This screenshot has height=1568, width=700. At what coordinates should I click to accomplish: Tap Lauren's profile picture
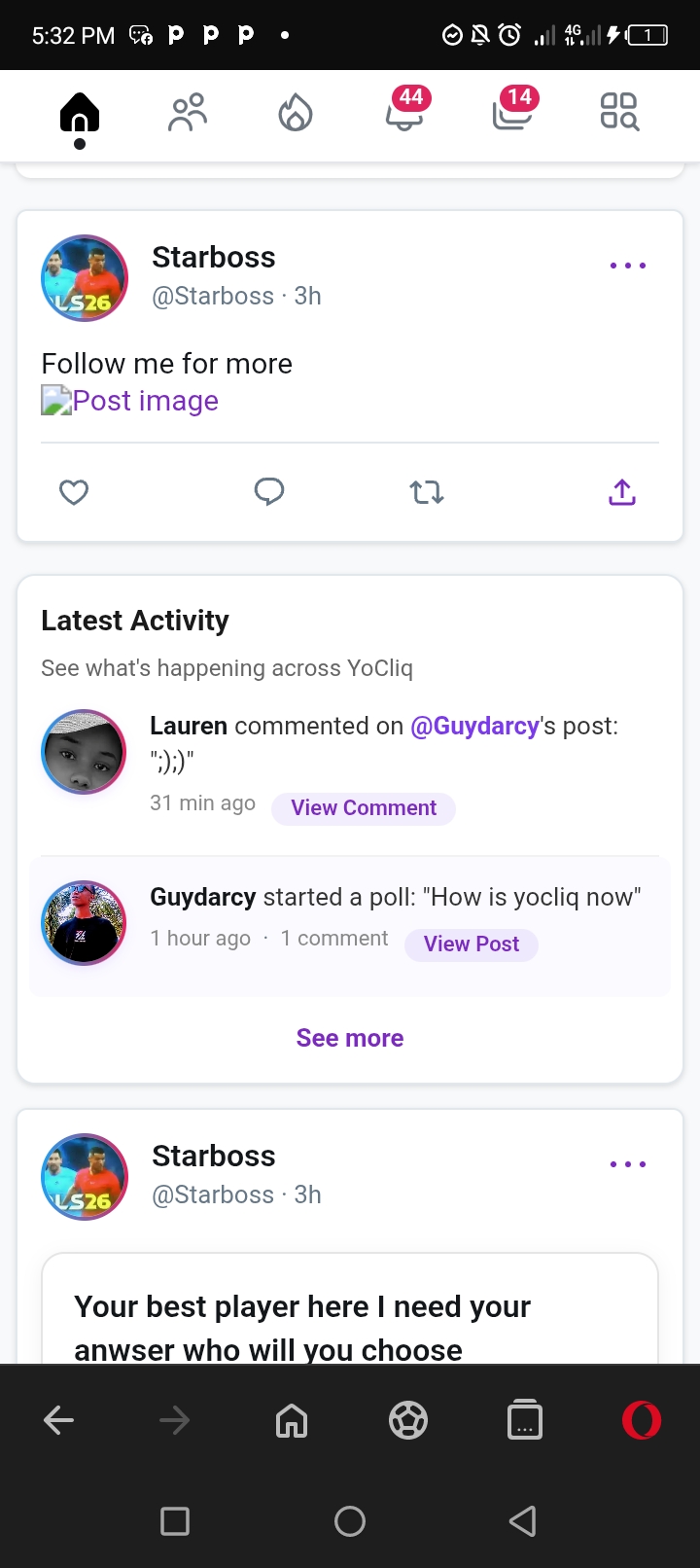pyautogui.click(x=84, y=752)
